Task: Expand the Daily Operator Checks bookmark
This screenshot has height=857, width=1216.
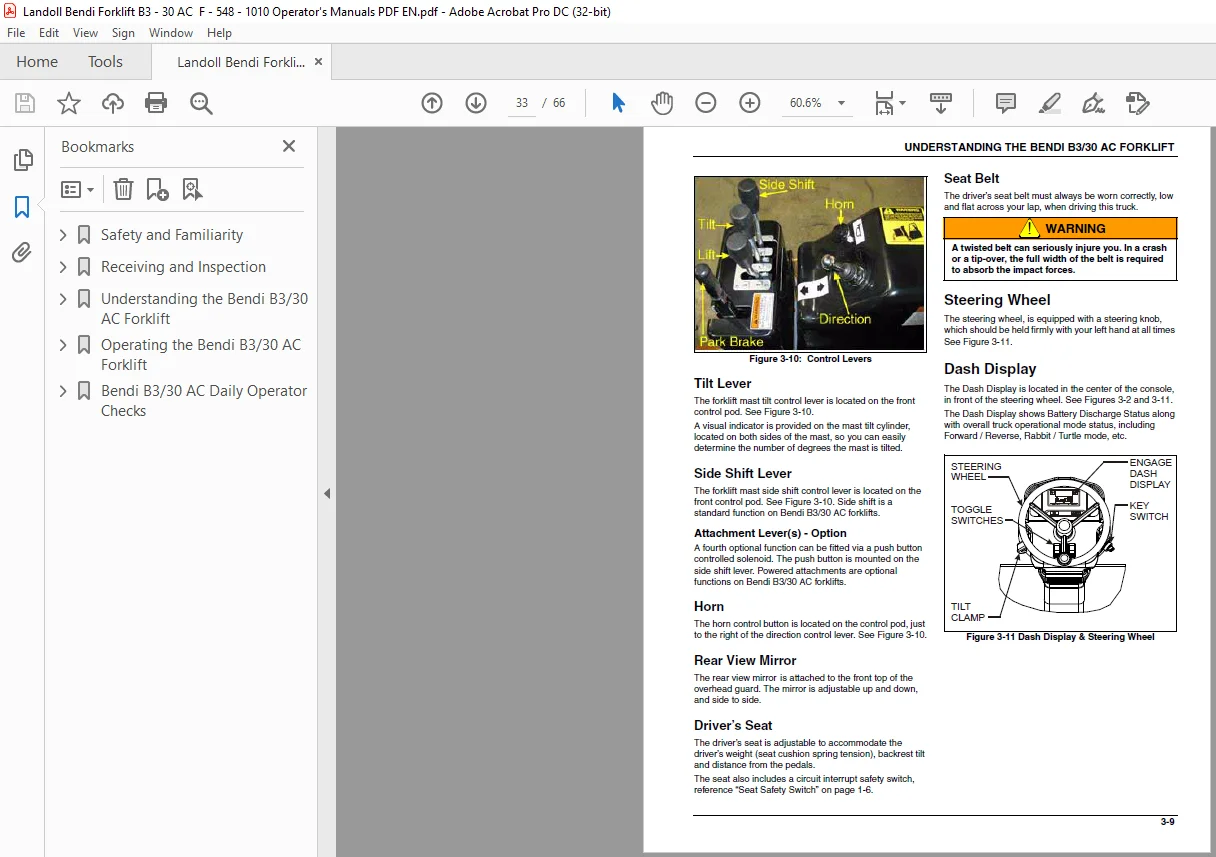Action: (63, 391)
